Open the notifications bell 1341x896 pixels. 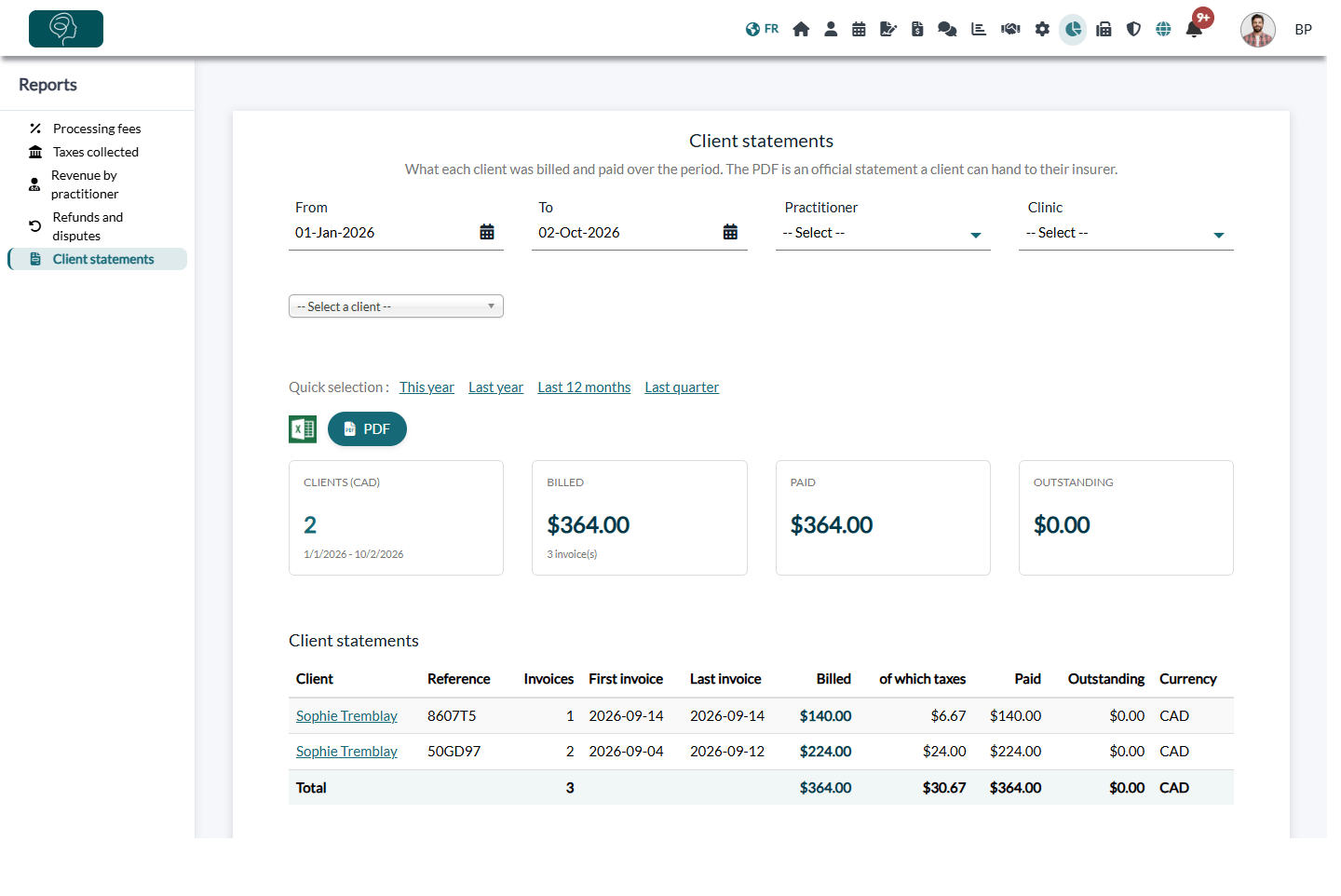(x=1194, y=29)
